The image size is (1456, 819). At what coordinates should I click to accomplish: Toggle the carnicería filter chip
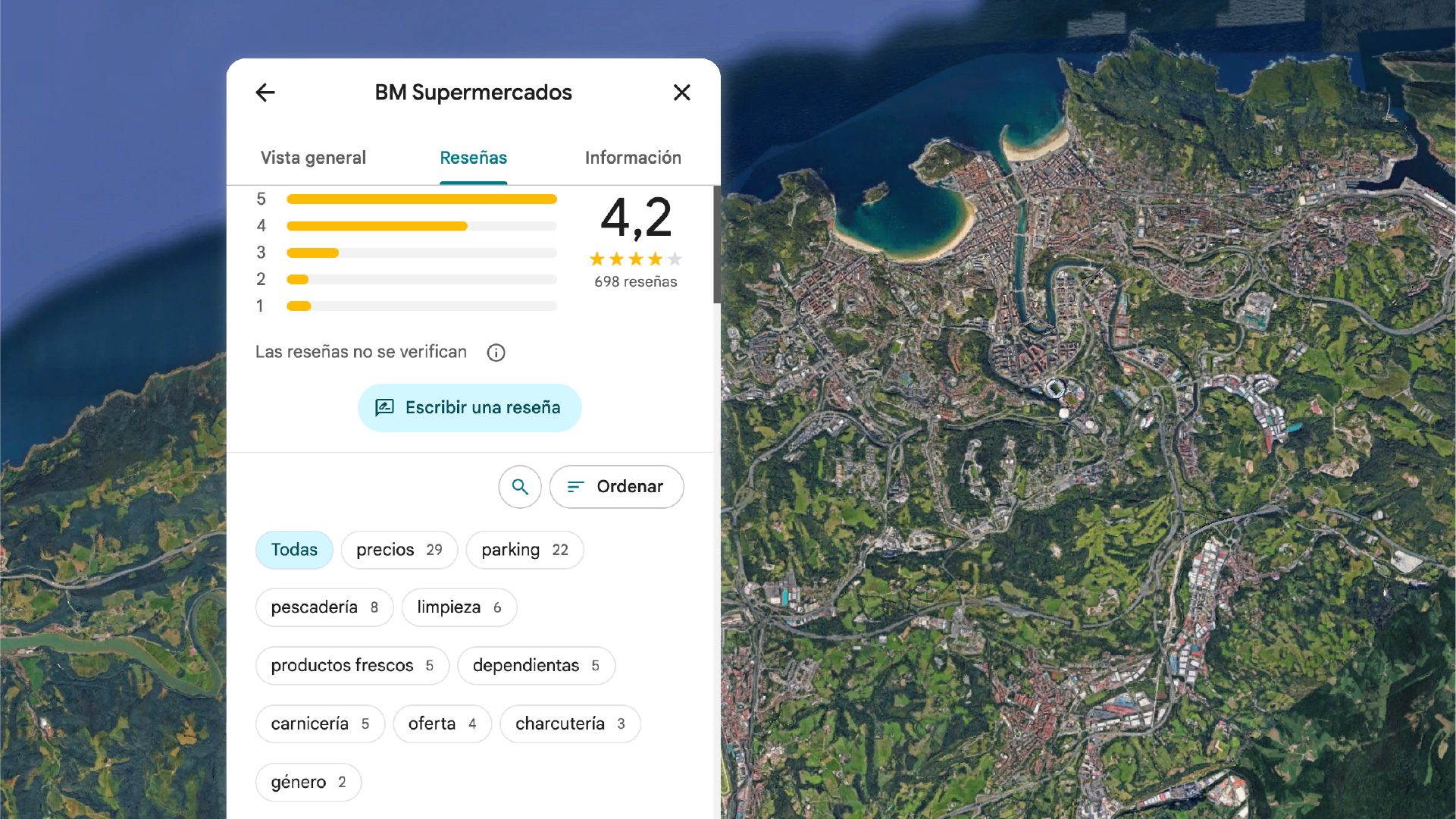320,724
